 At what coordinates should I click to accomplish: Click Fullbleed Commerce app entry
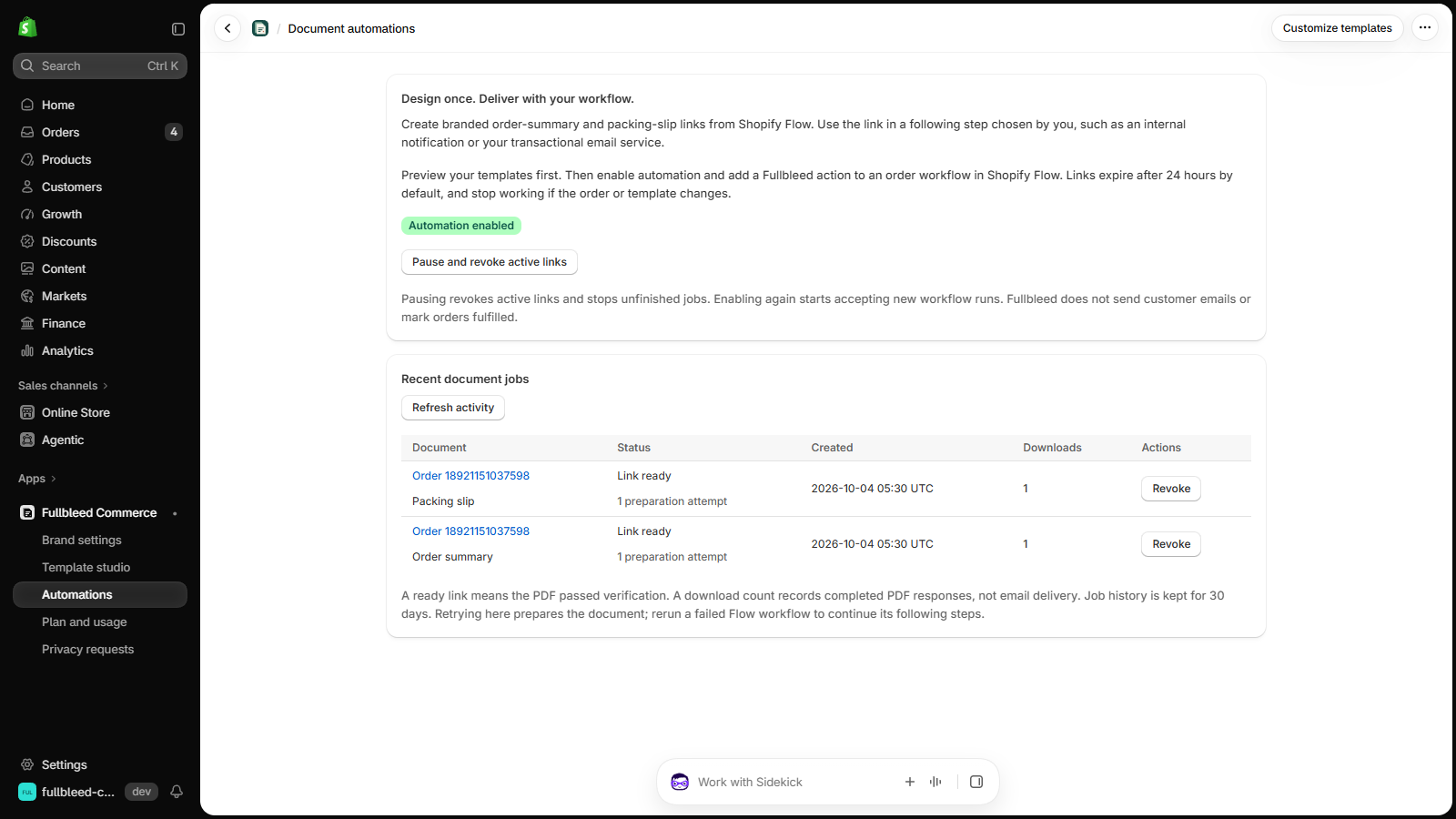100,512
